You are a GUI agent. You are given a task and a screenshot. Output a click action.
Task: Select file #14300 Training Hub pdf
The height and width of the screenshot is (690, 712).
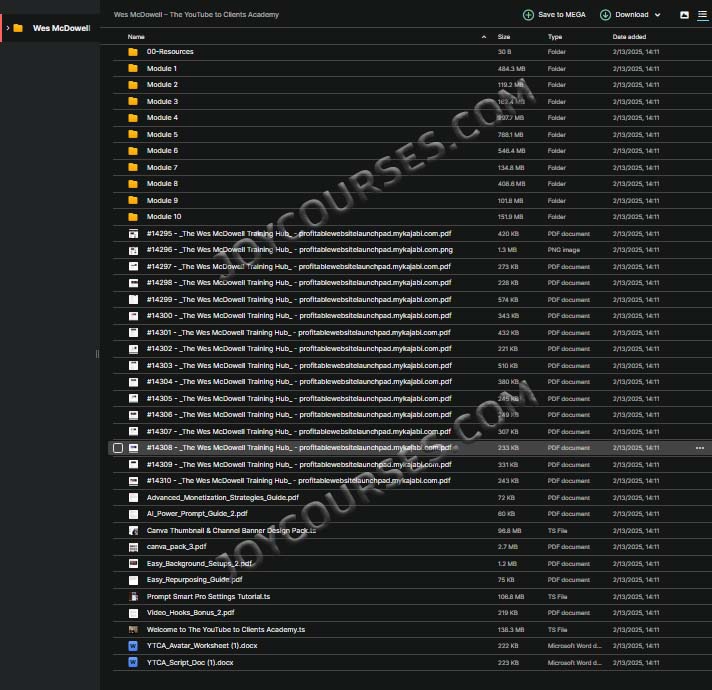coord(299,316)
